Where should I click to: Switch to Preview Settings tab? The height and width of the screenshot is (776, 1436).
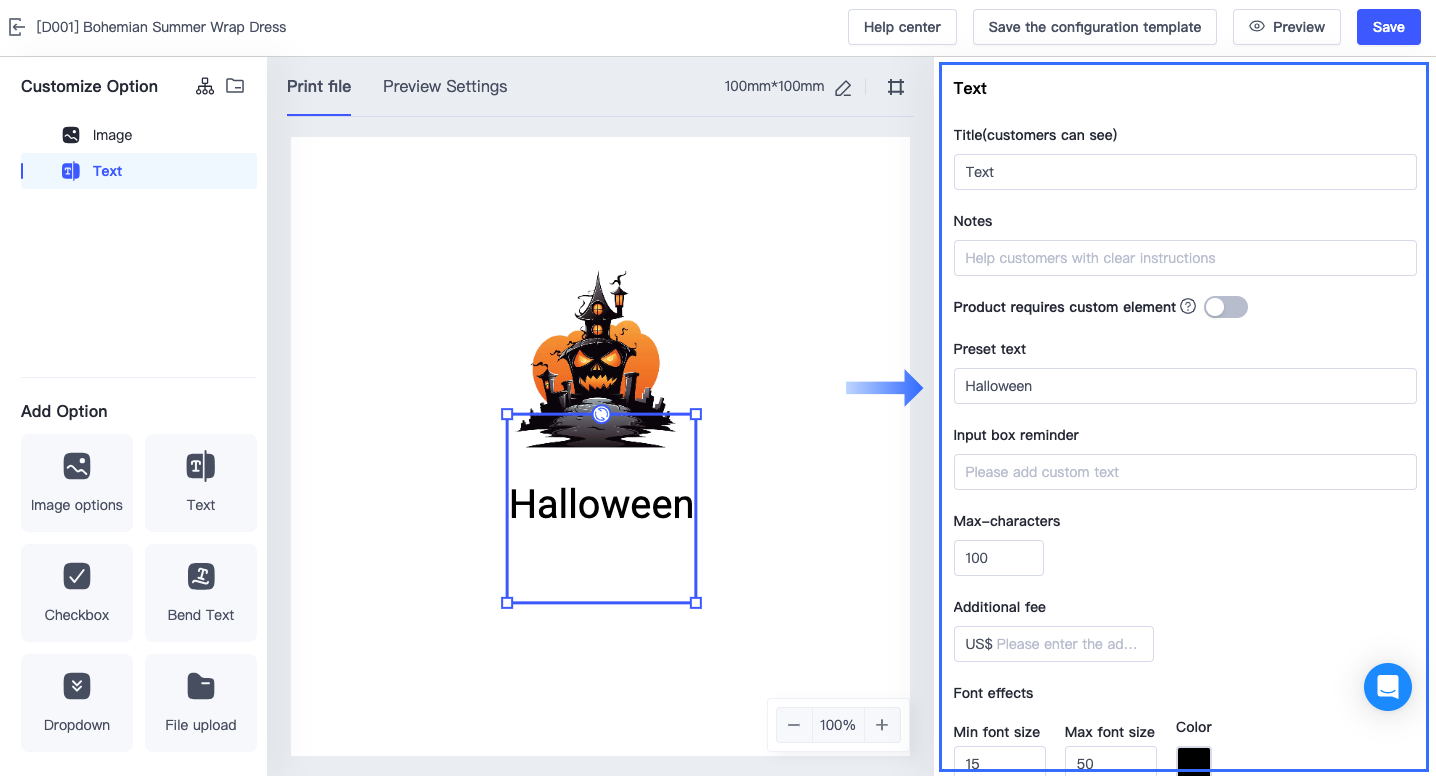pos(445,86)
